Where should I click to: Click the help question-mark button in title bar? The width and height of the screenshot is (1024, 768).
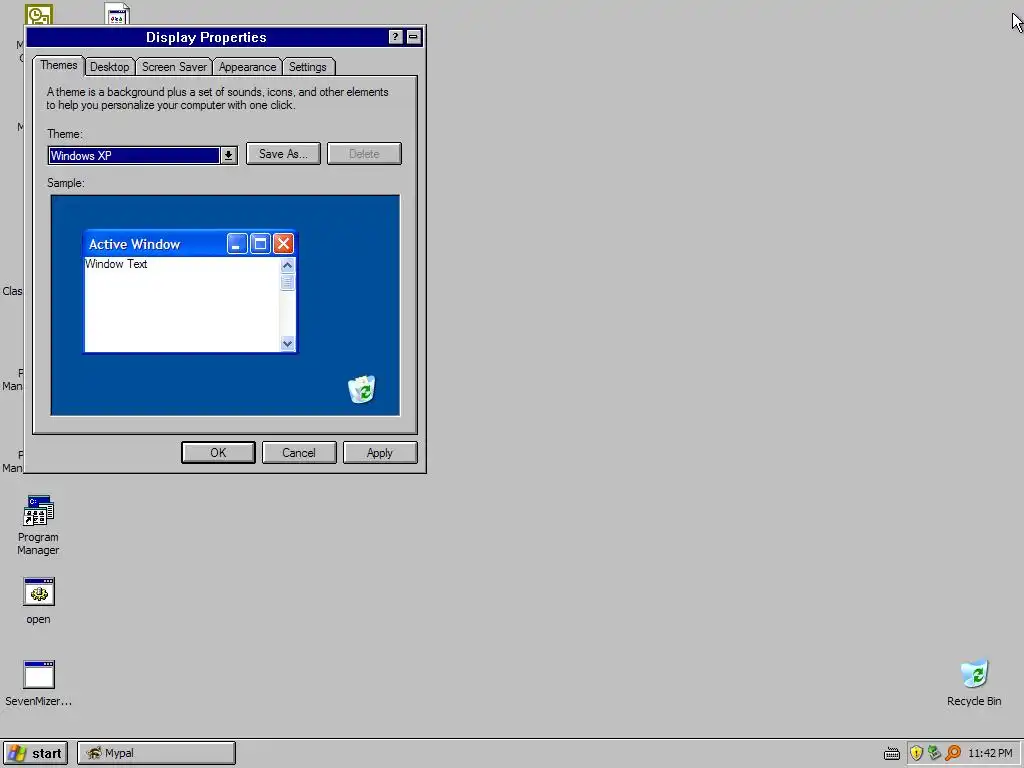pyautogui.click(x=395, y=37)
